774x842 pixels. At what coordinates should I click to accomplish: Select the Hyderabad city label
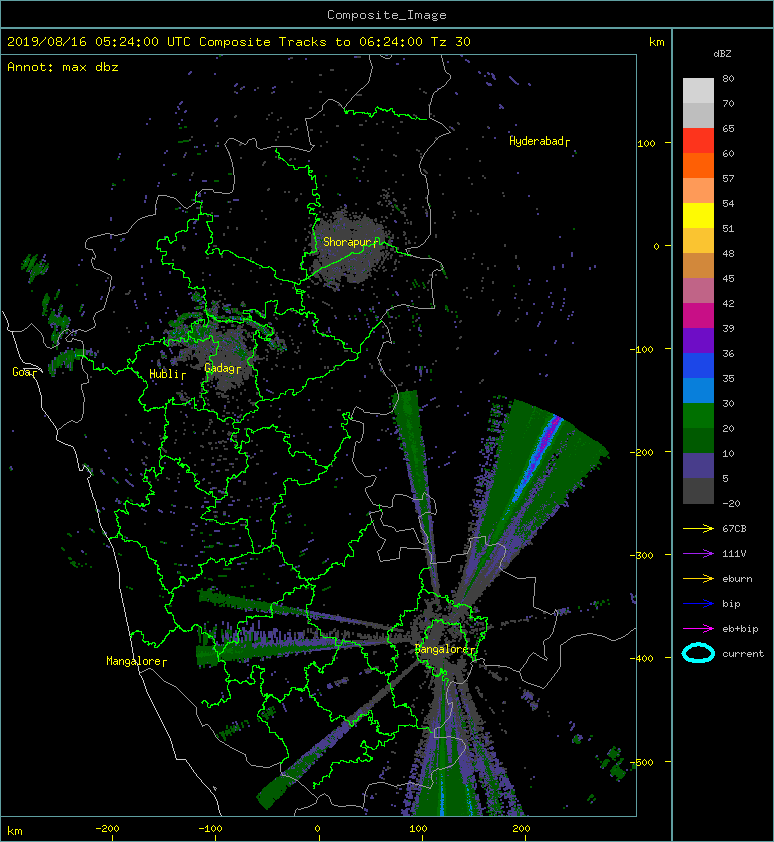539,141
